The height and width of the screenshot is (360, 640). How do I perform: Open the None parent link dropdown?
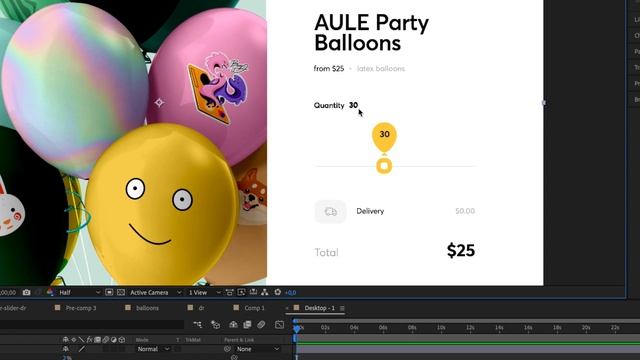pyautogui.click(x=257, y=349)
